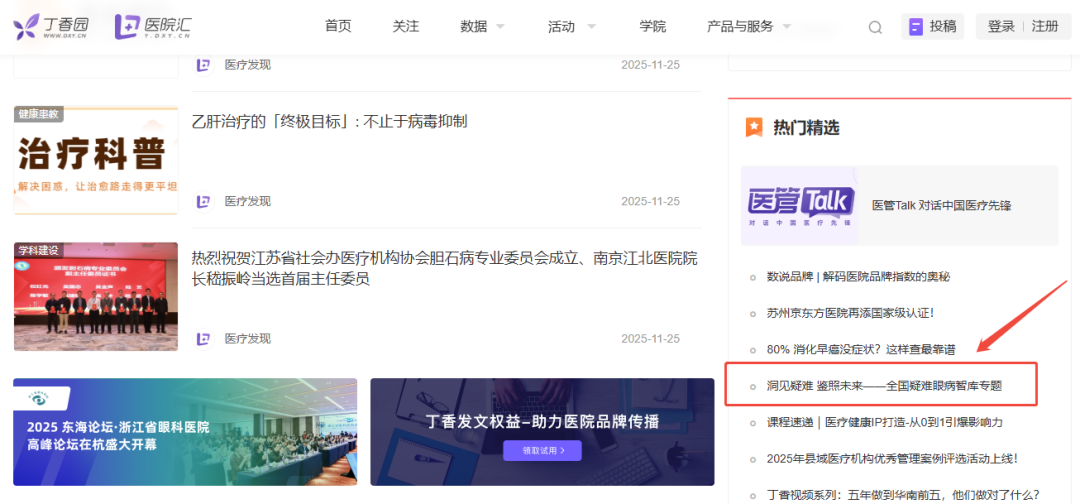Screen dimensions: 1080x504
Task: Open 80% 消化早癌没症状 link
Action: [x=861, y=350]
